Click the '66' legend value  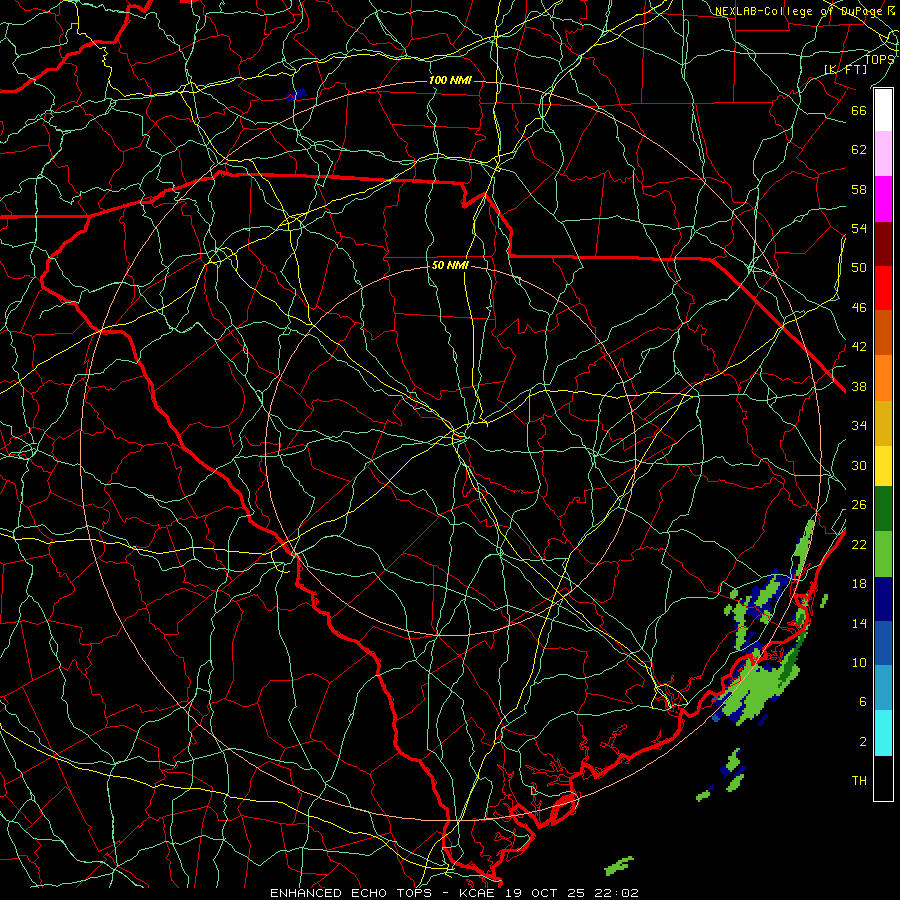coord(859,110)
